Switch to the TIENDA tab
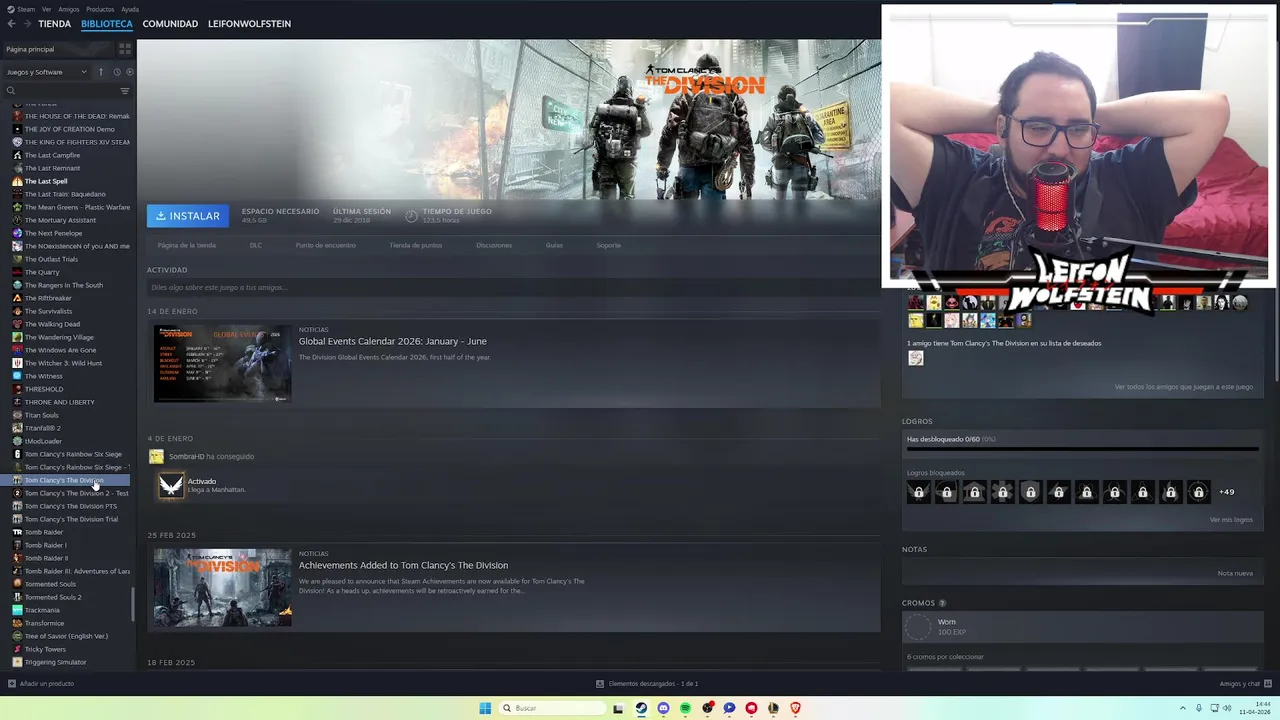 click(x=54, y=24)
